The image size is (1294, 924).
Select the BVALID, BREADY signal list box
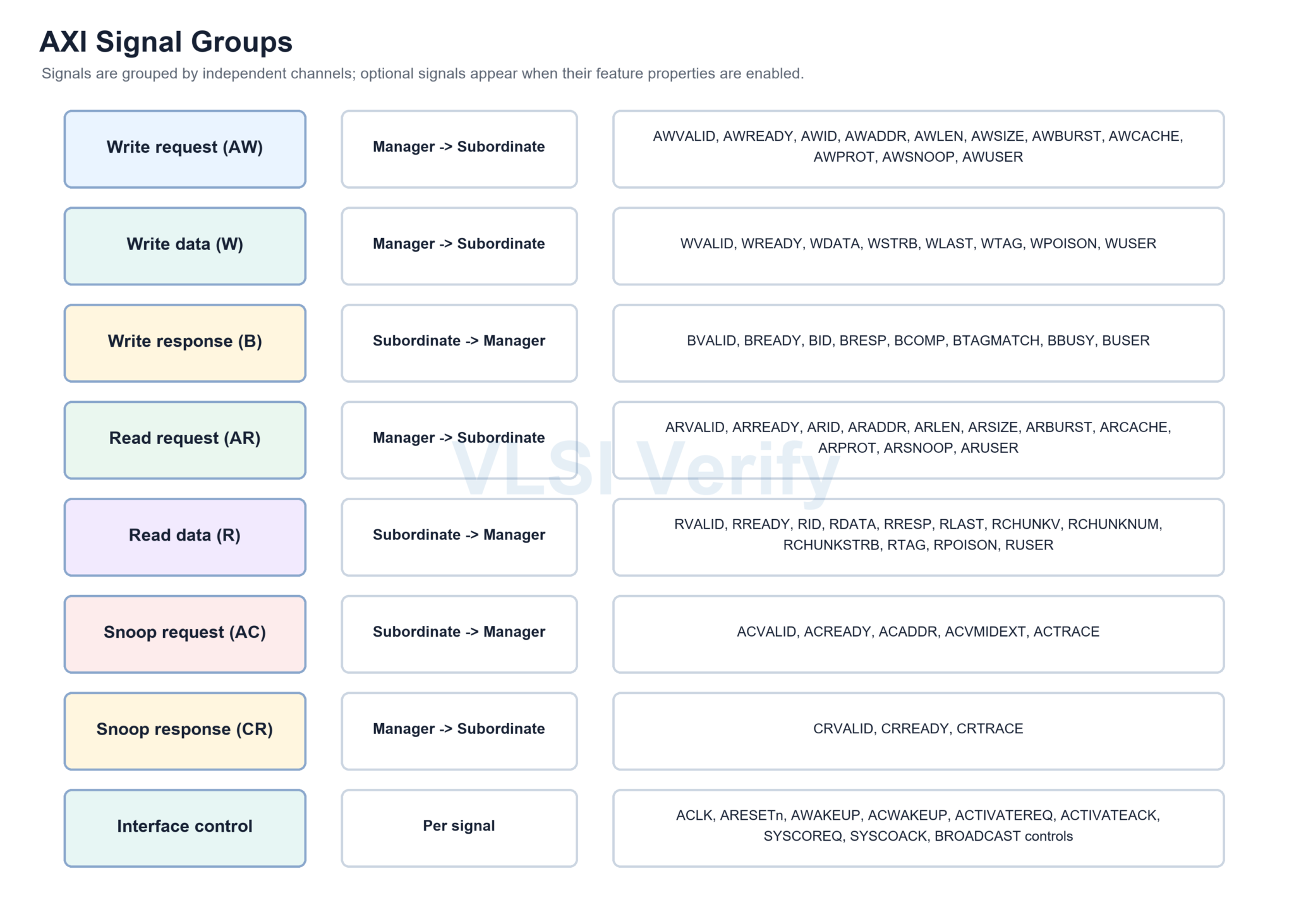pyautogui.click(x=919, y=344)
